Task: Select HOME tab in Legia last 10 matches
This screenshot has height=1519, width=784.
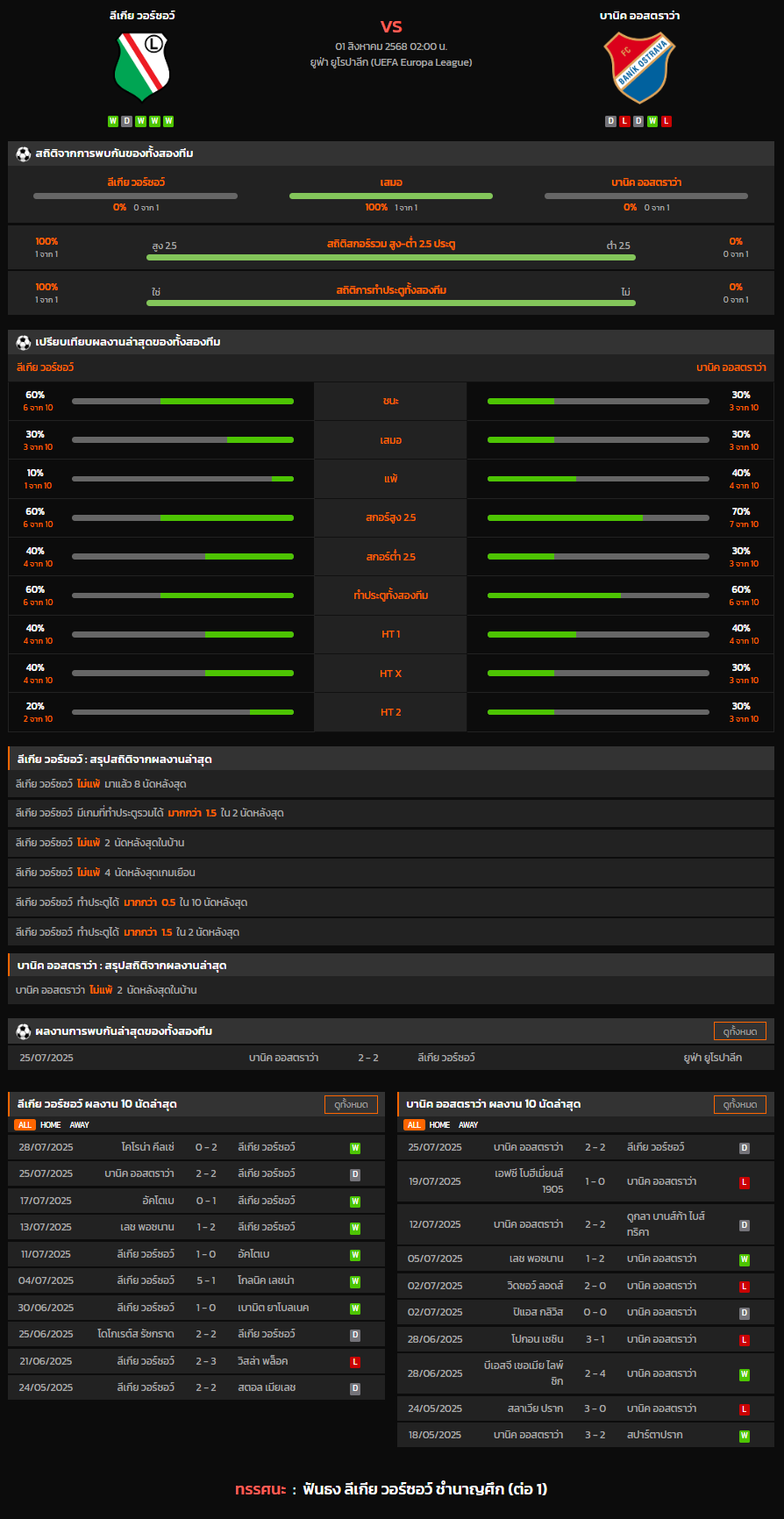Action: pos(51,1125)
